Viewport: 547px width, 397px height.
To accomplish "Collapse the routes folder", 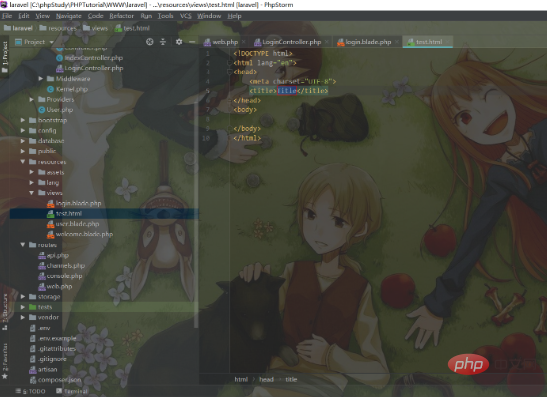I will [23, 245].
